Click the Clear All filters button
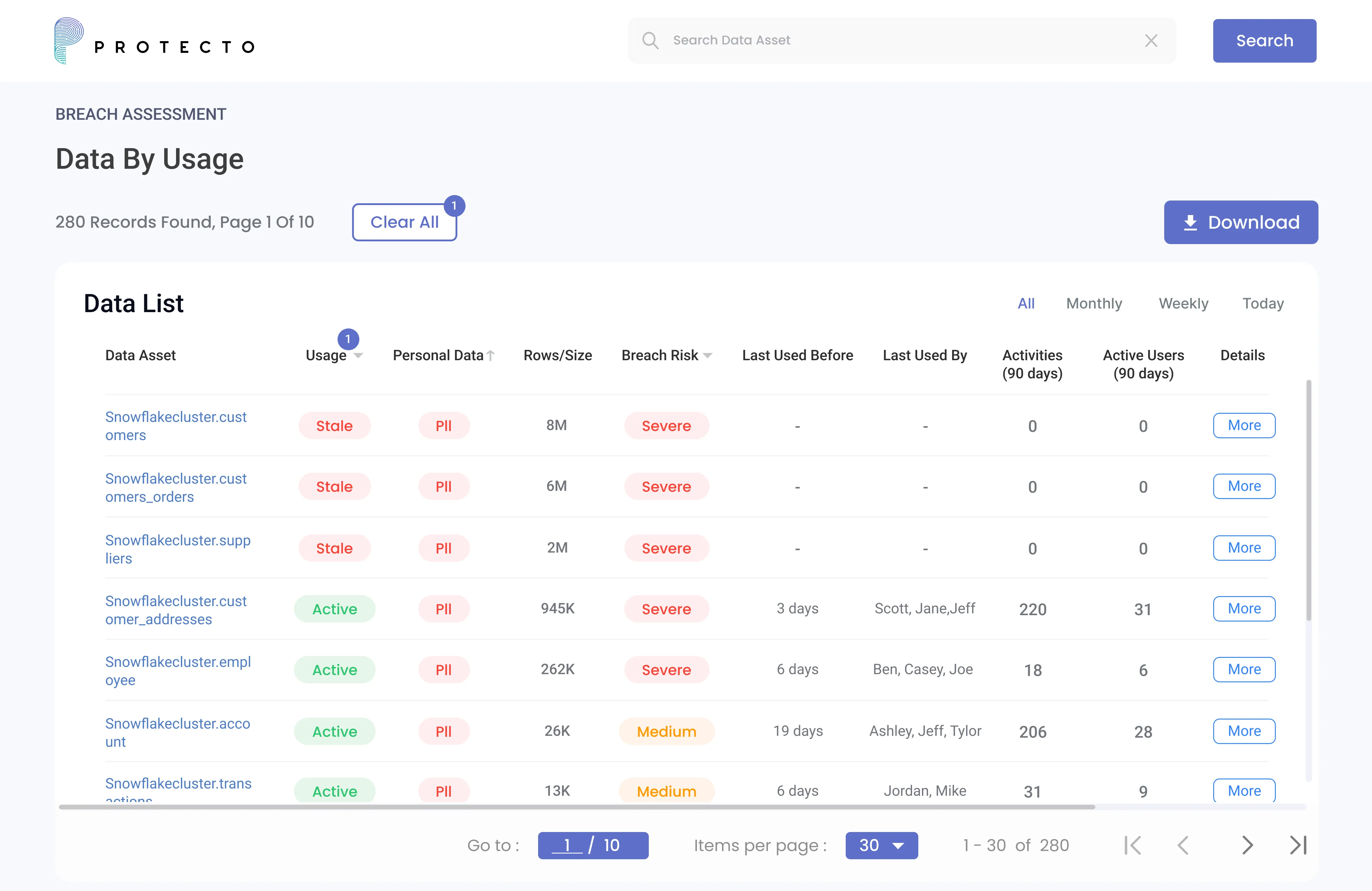The image size is (1372, 891). point(404,222)
